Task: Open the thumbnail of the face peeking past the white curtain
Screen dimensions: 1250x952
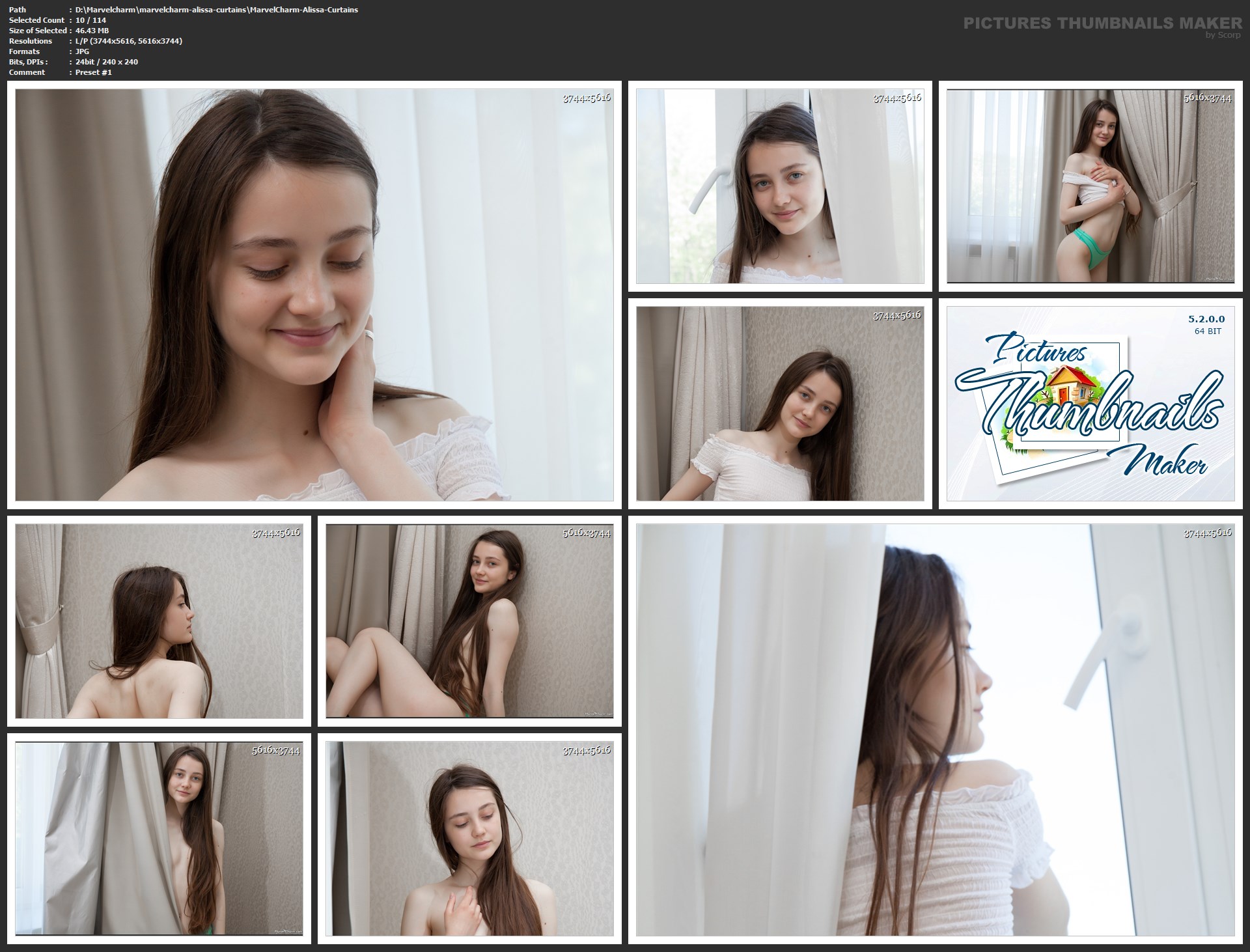Action: point(779,186)
